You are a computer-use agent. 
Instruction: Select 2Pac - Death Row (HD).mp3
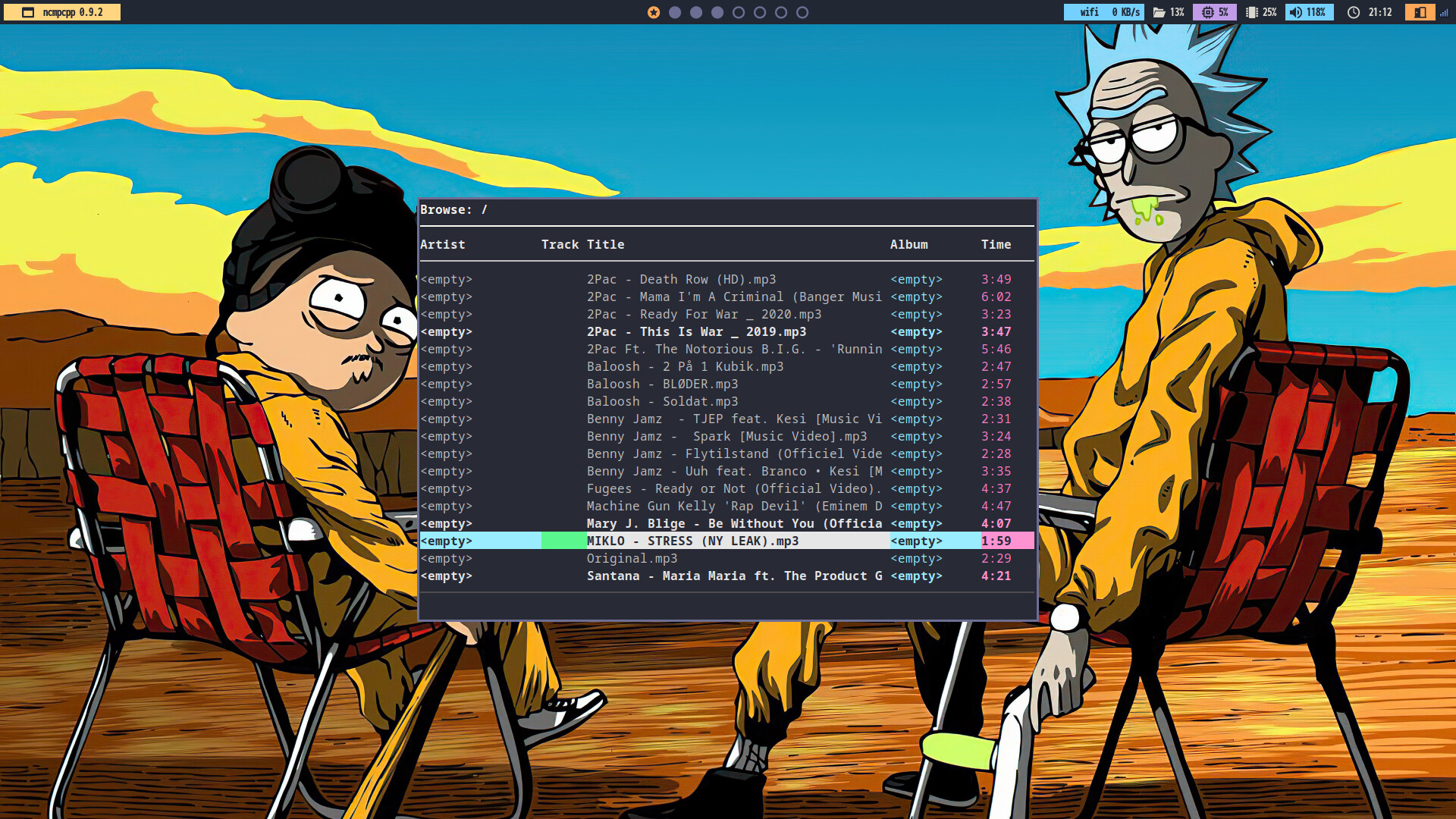[727, 279]
